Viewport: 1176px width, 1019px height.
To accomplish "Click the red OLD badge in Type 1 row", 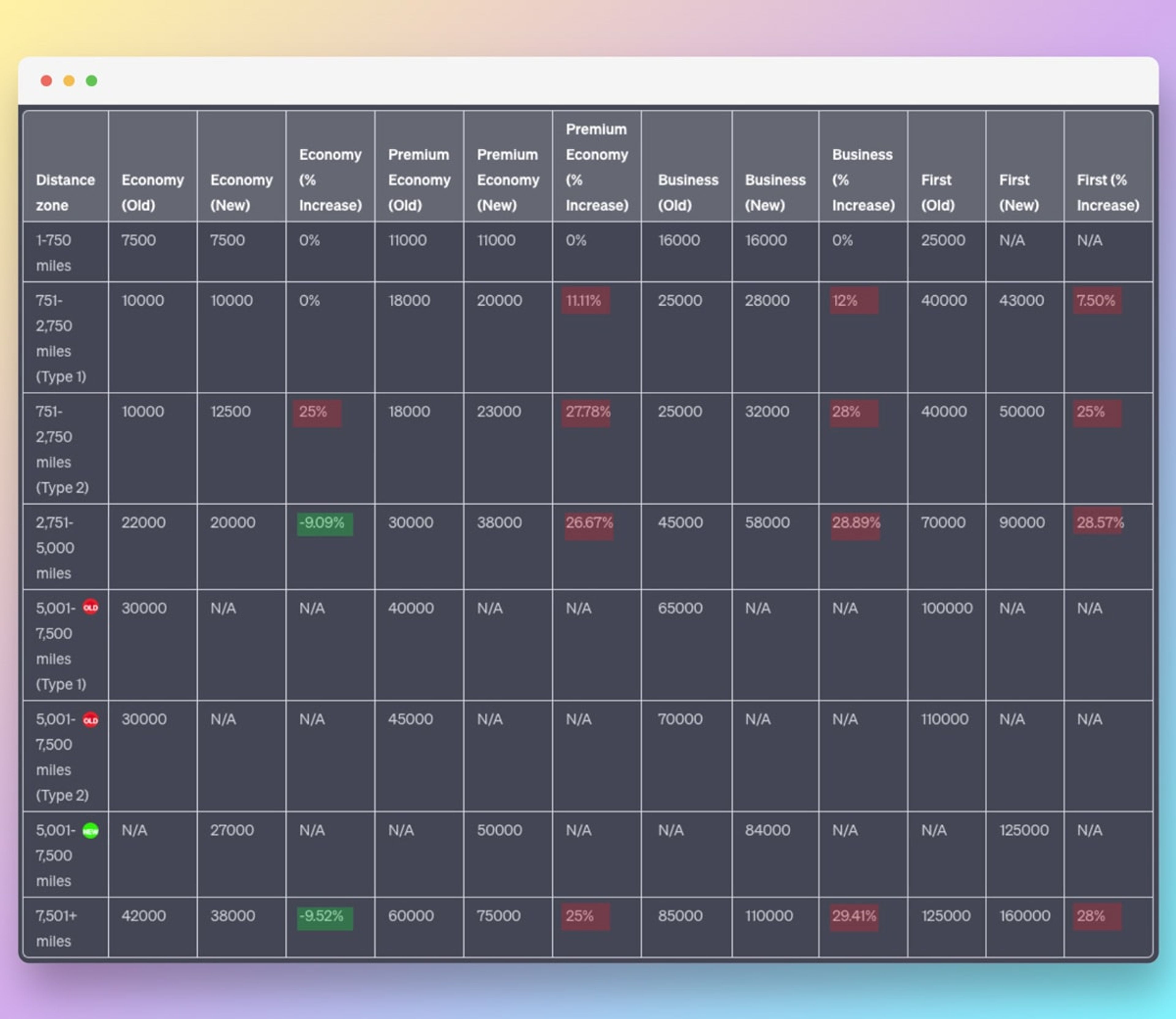I will point(90,607).
